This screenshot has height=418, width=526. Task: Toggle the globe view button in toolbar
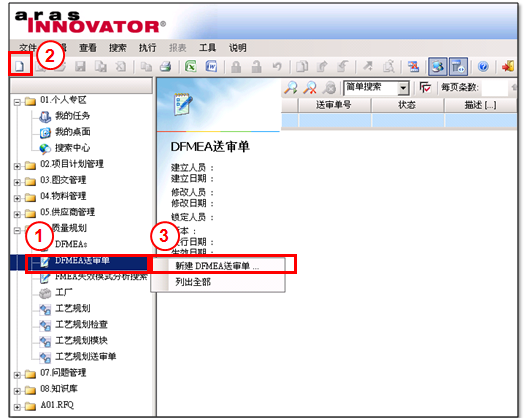click(x=437, y=66)
